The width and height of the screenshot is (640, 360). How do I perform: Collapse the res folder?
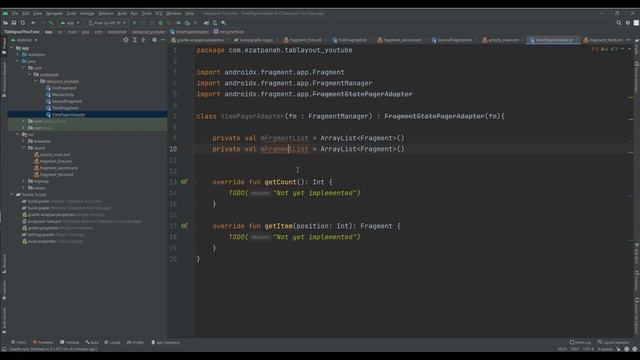[x=18, y=134]
